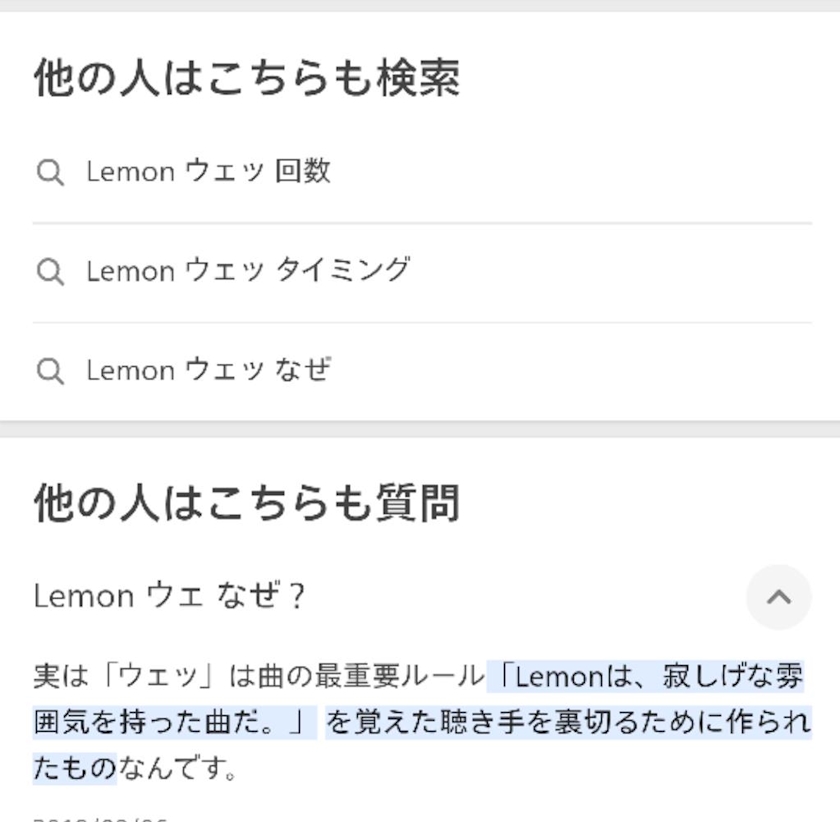The image size is (840, 822).
Task: Click the question text "Lemon ウェ なぜ？"
Action: tap(170, 596)
